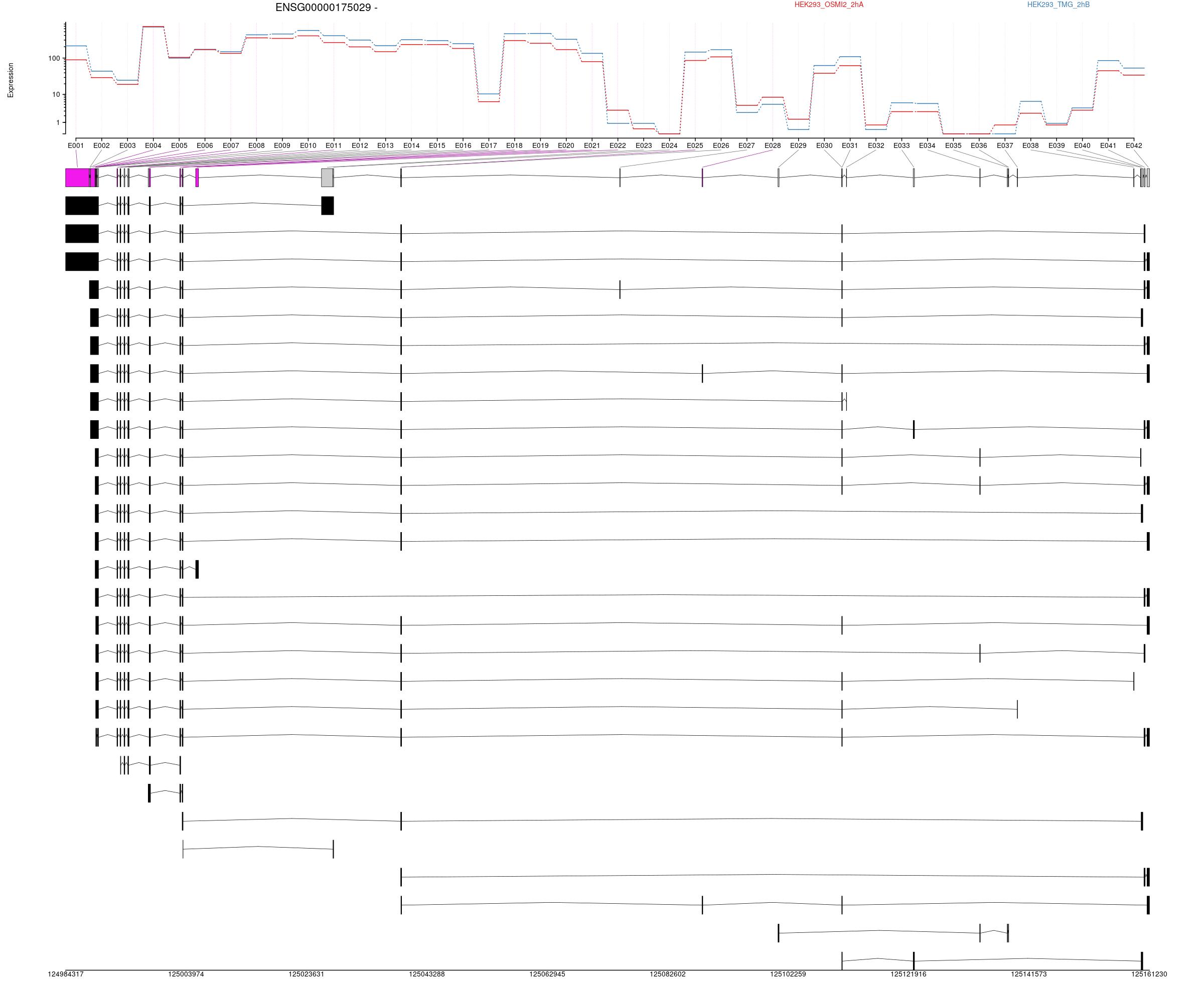The height and width of the screenshot is (983, 1204).
Task: Select exon label E027
Action: tap(746, 145)
